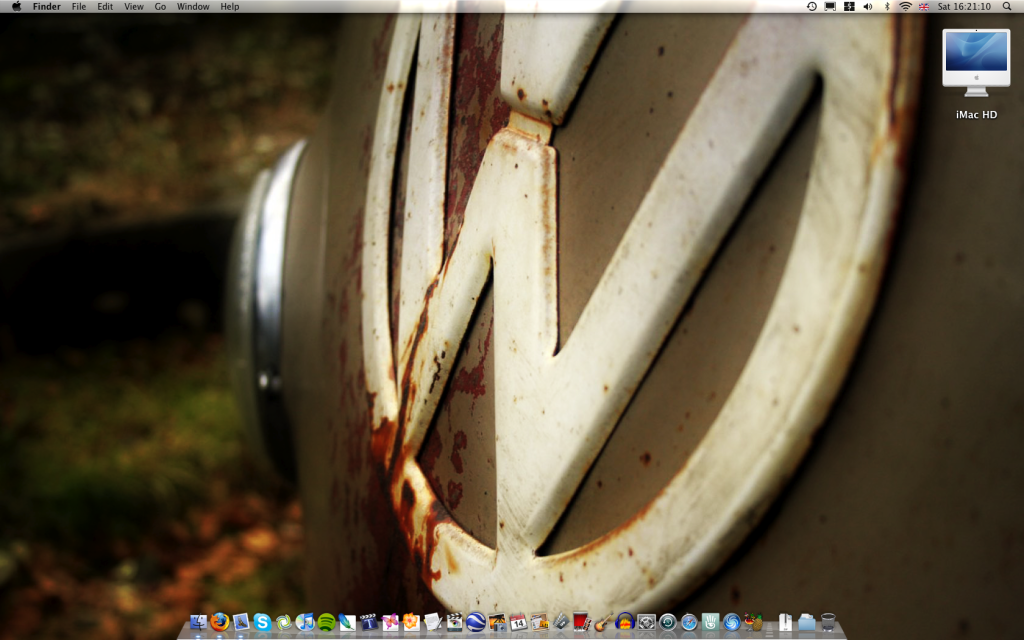Launch TextEdit paper and pen icon
The image size is (1024, 640).
(x=432, y=622)
